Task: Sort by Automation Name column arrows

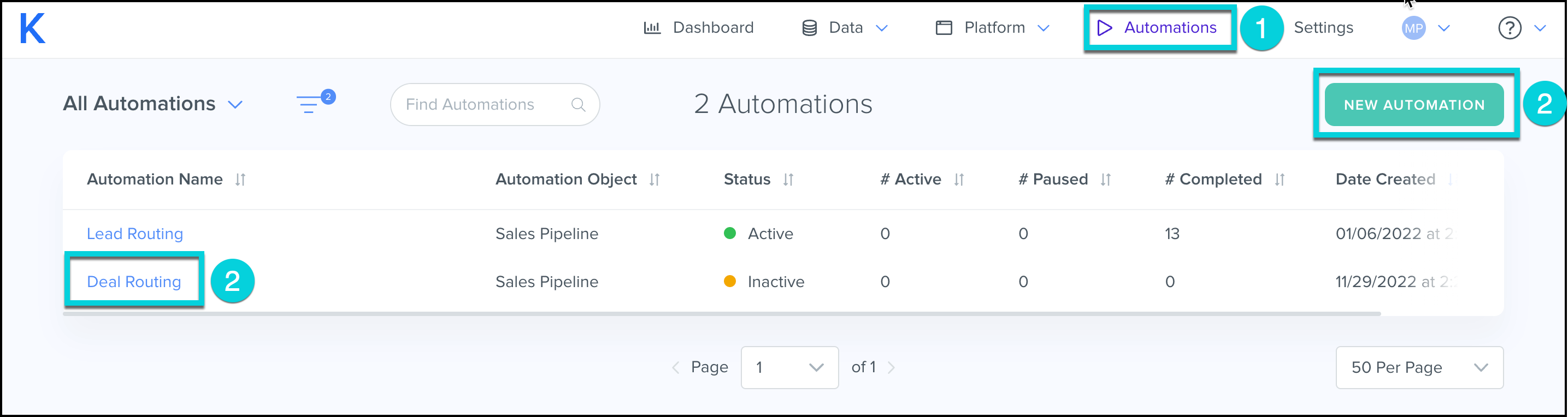Action: pyautogui.click(x=240, y=180)
